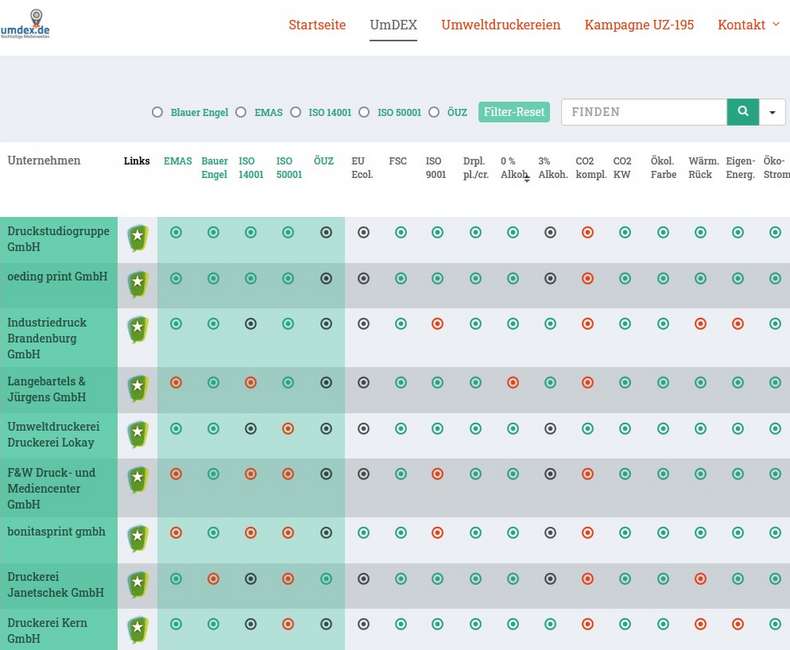This screenshot has height=650, width=790.
Task: Click the Druckstudiogruppe GmbH company name
Action: (58, 239)
